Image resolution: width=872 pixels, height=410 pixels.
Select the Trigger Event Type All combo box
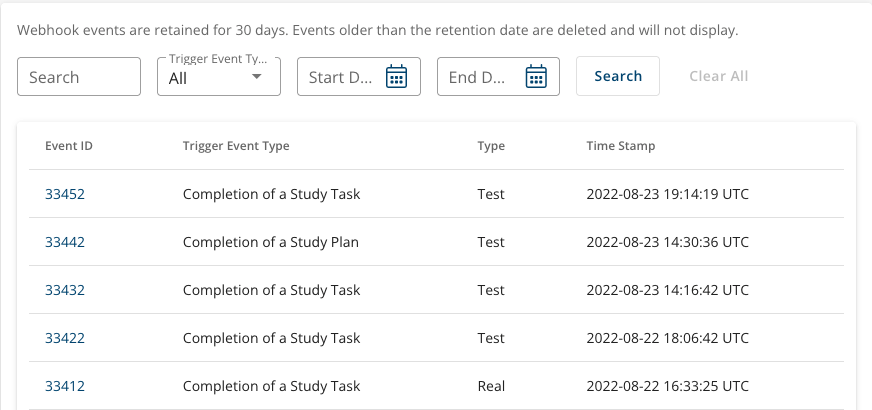pyautogui.click(x=219, y=77)
